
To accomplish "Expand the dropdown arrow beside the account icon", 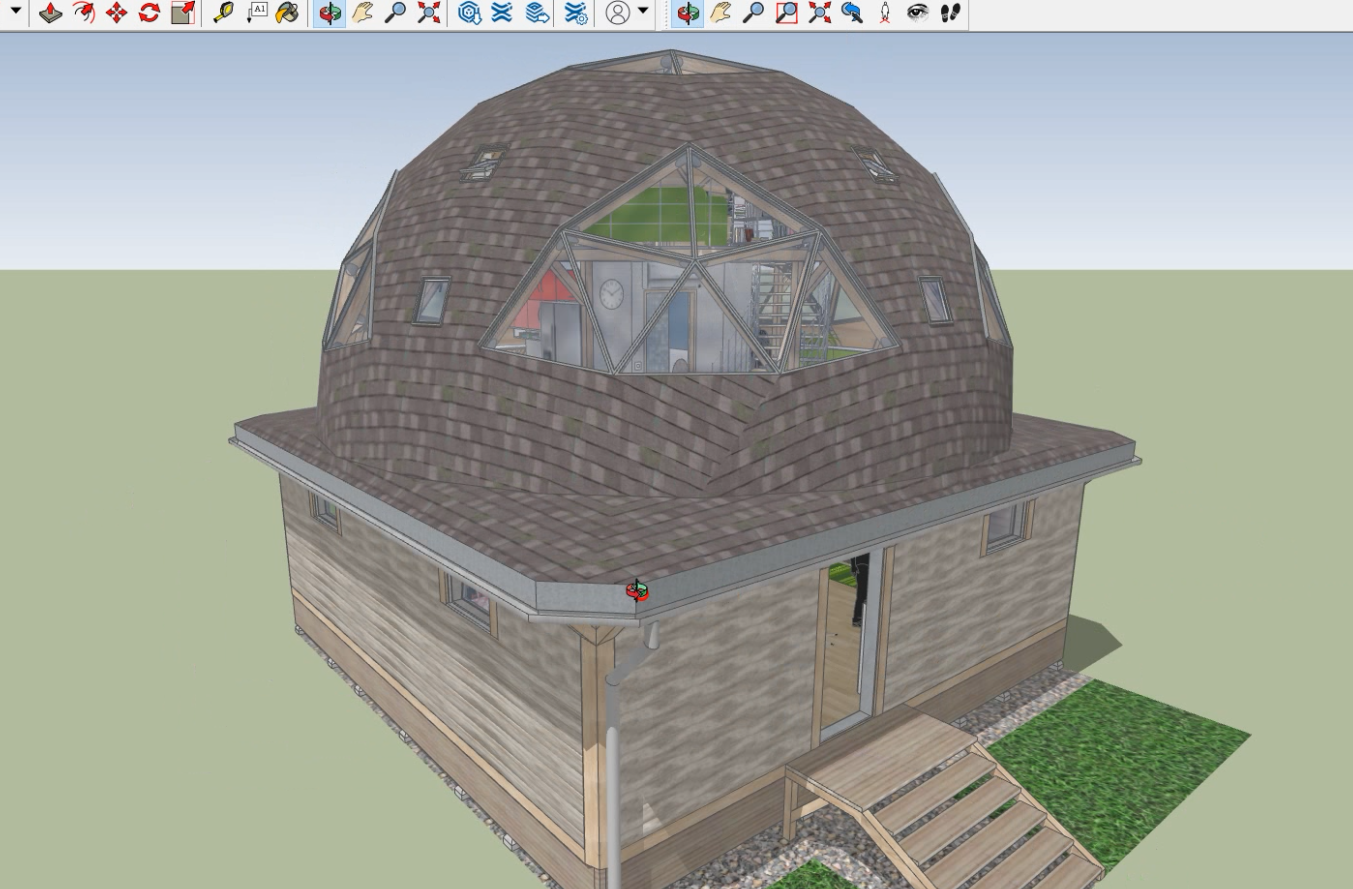I will (x=643, y=12).
